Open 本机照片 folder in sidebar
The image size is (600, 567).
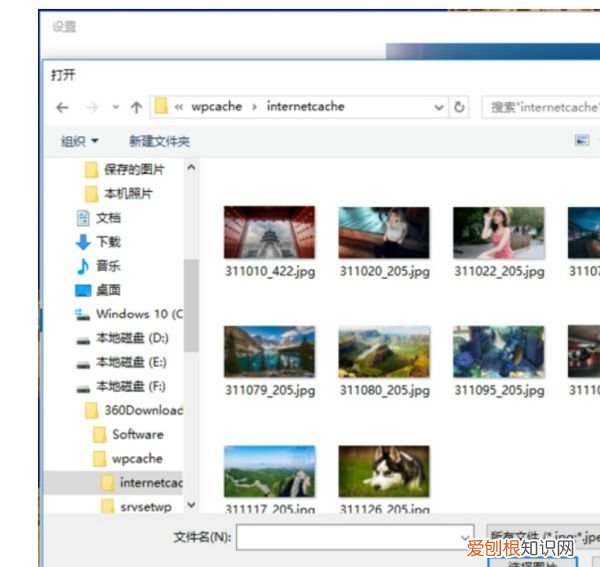point(119,193)
